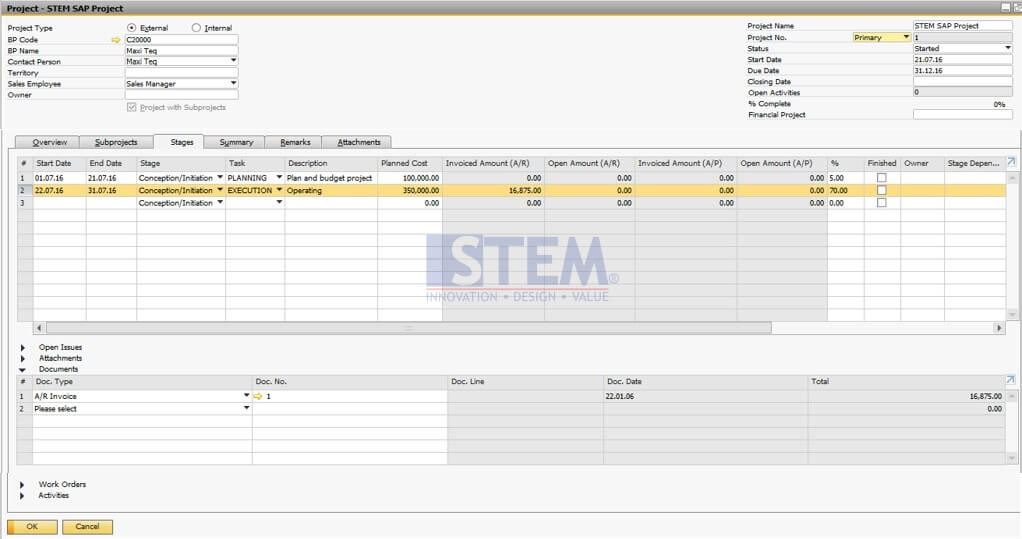Open the Please select doc type dropdown
This screenshot has height=539, width=1022.
click(246, 408)
